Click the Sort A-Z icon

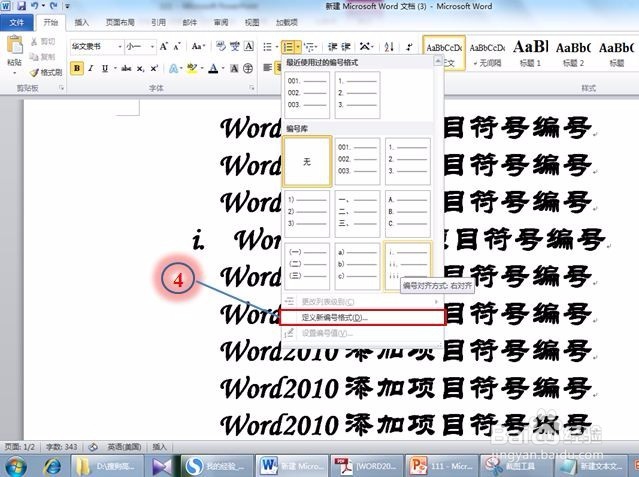pos(389,47)
